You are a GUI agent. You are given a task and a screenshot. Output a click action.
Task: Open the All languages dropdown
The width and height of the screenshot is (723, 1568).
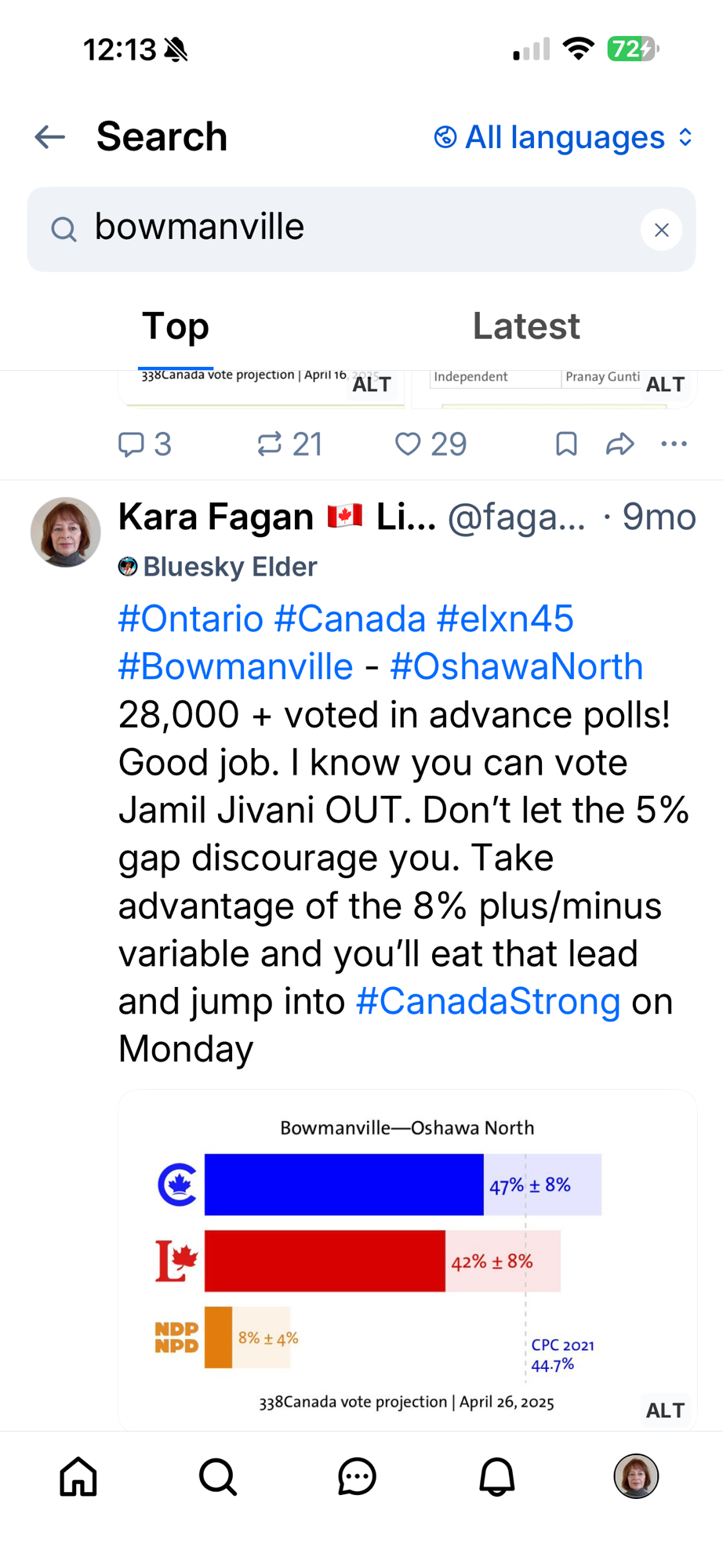563,138
